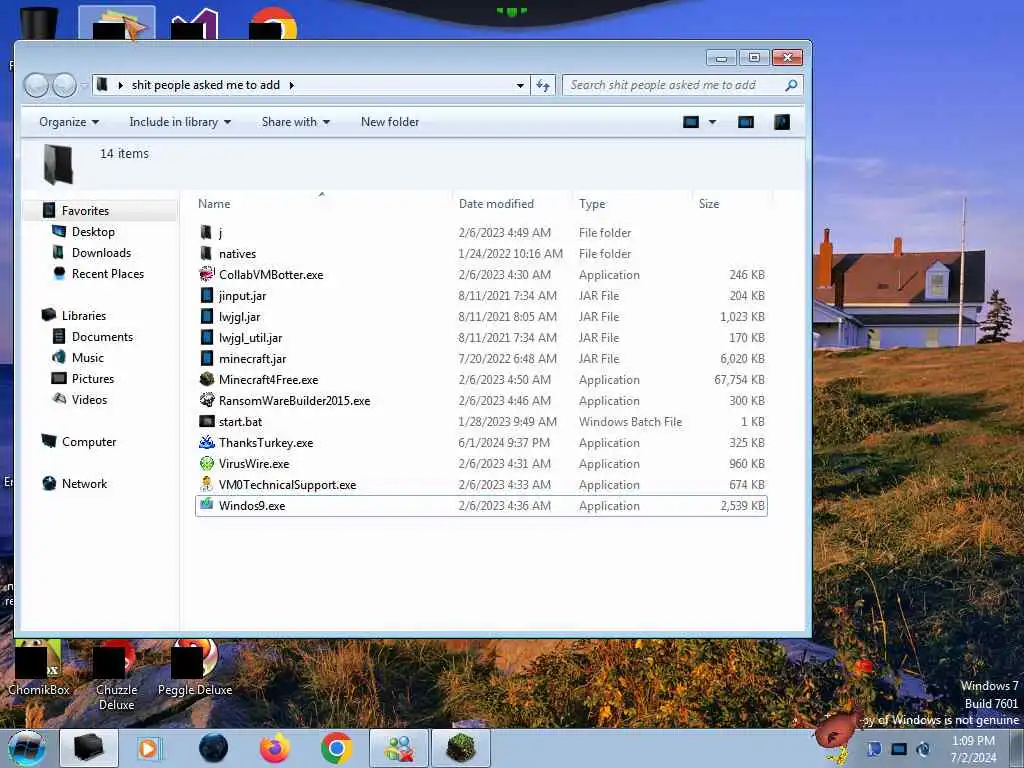Select VM0TechnicalSupport.exe icon

(206, 484)
